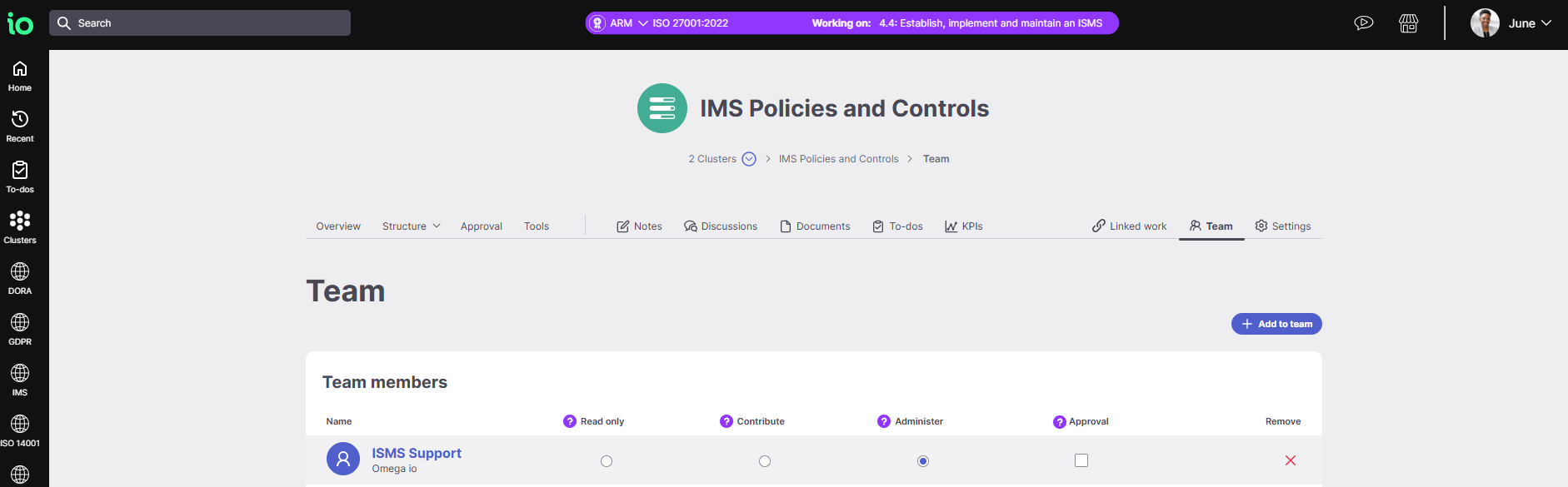Image resolution: width=1568 pixels, height=487 pixels.
Task: Expand the ARM ISO 27001:2022 dropdown
Action: 643,23
